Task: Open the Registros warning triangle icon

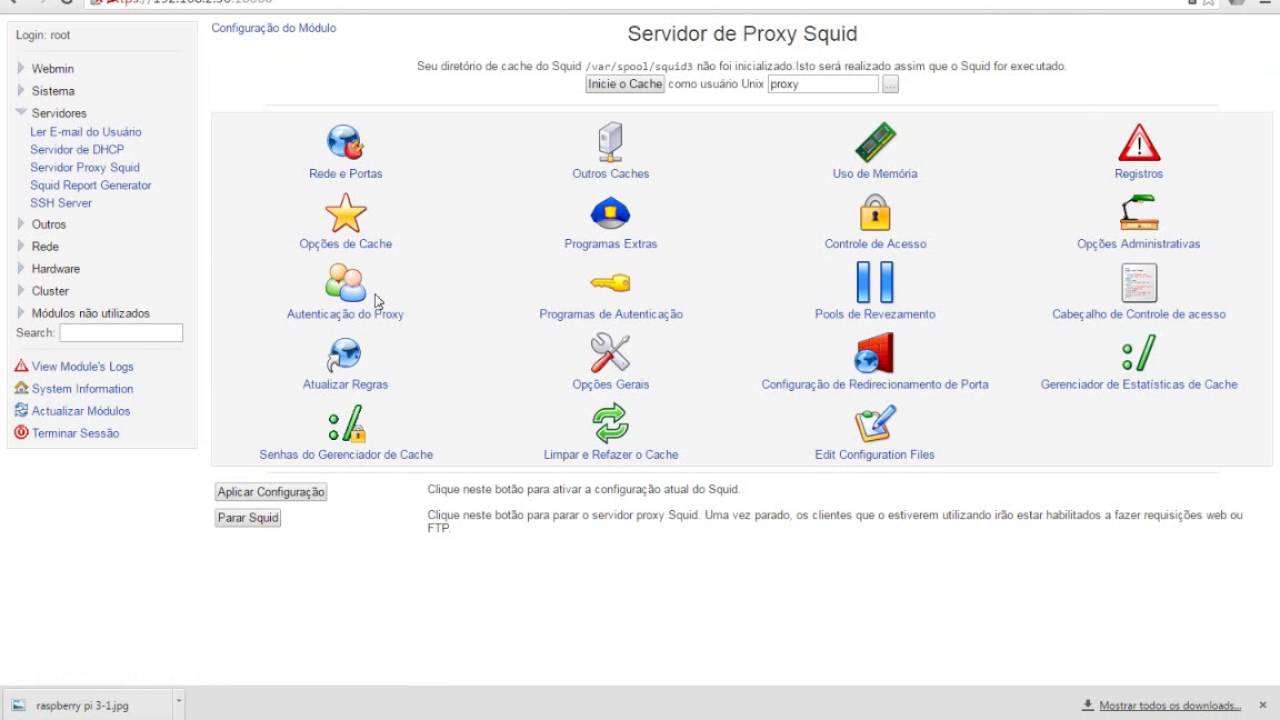Action: [1139, 143]
